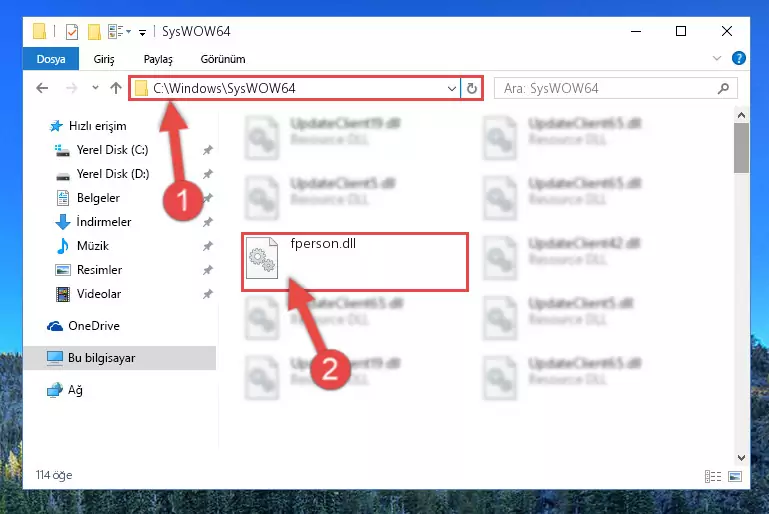The width and height of the screenshot is (769, 514).
Task: Click the New Folder quick access icon
Action: pos(94,31)
